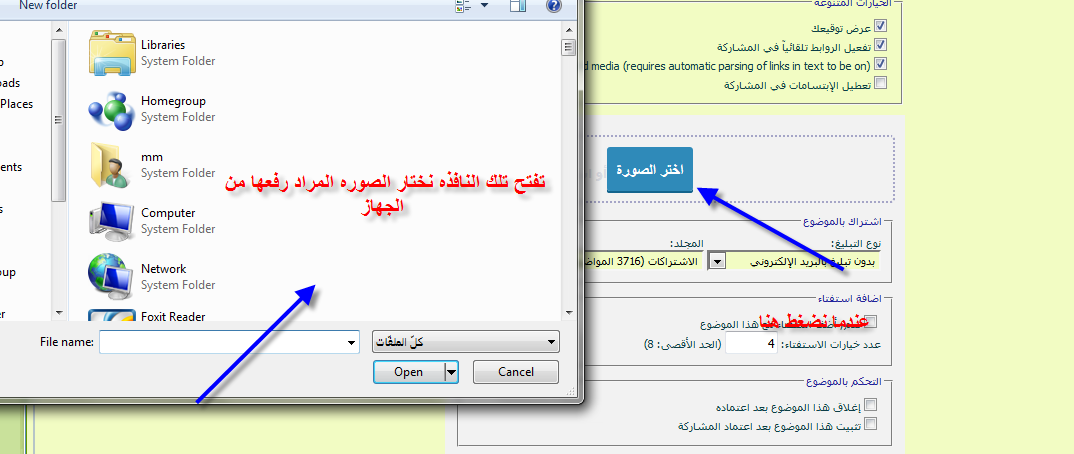Change the view with the view icon

click(464, 5)
